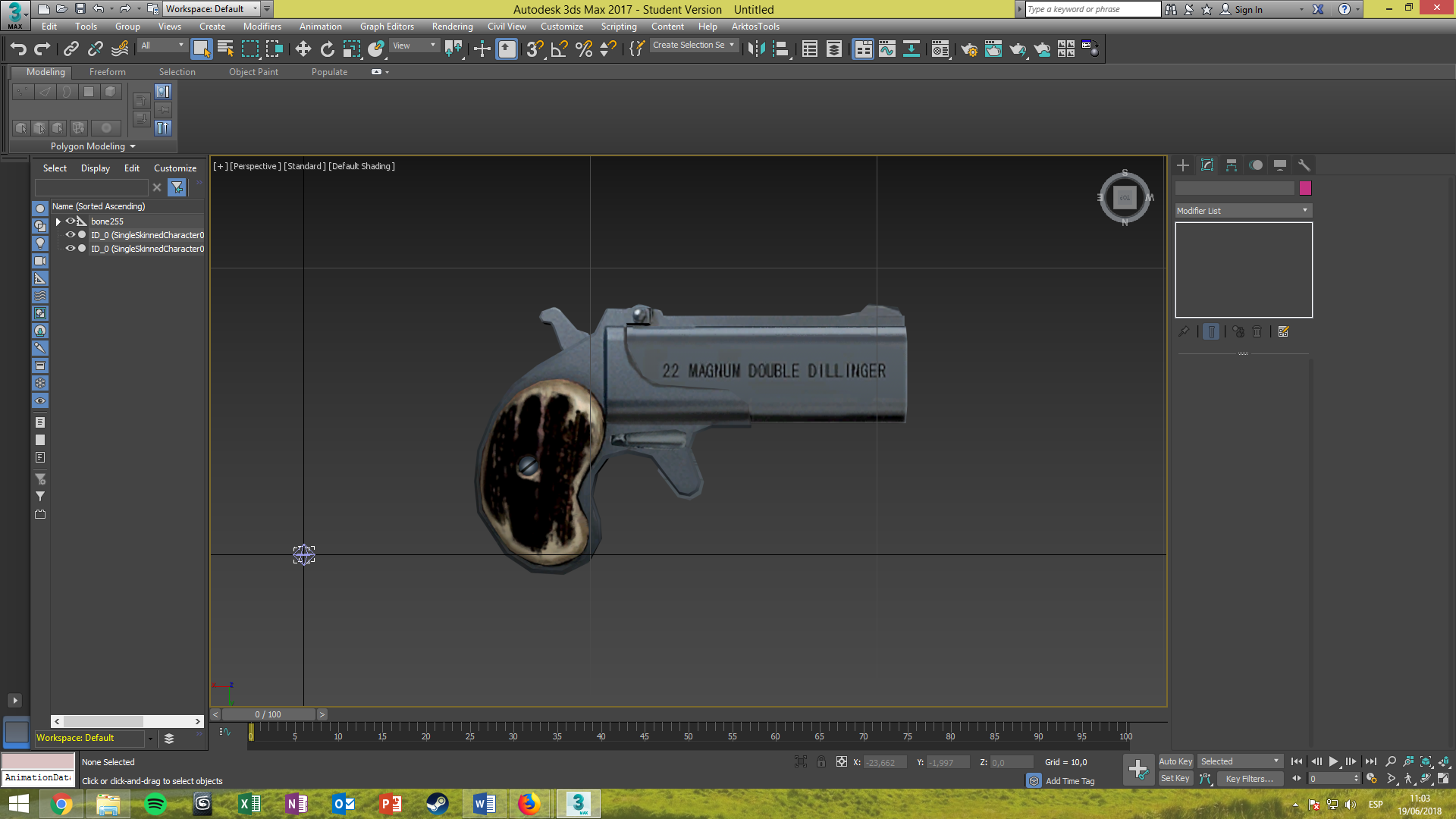This screenshot has height=819, width=1456.
Task: Click Render Production teapot icon
Action: coord(1018,49)
